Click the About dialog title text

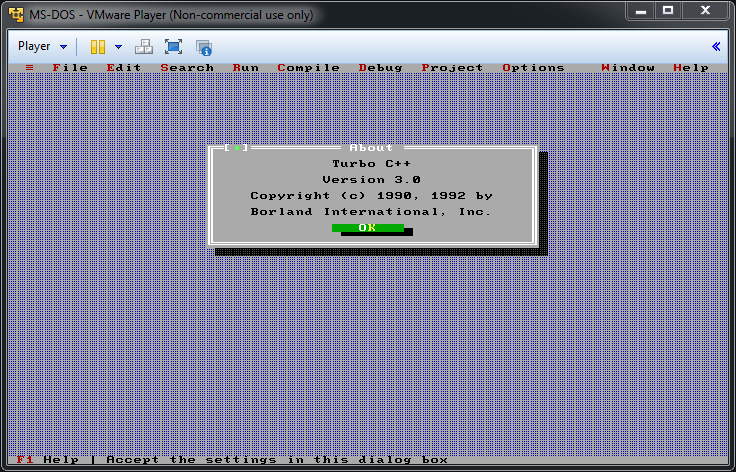[371, 148]
